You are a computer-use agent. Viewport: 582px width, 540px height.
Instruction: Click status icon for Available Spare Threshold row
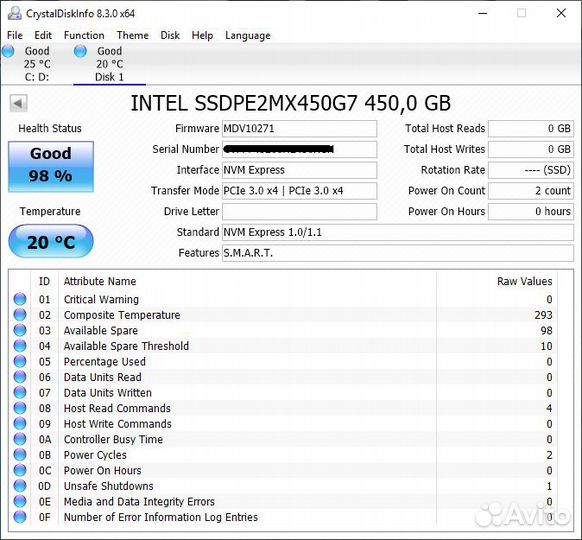pos(20,346)
